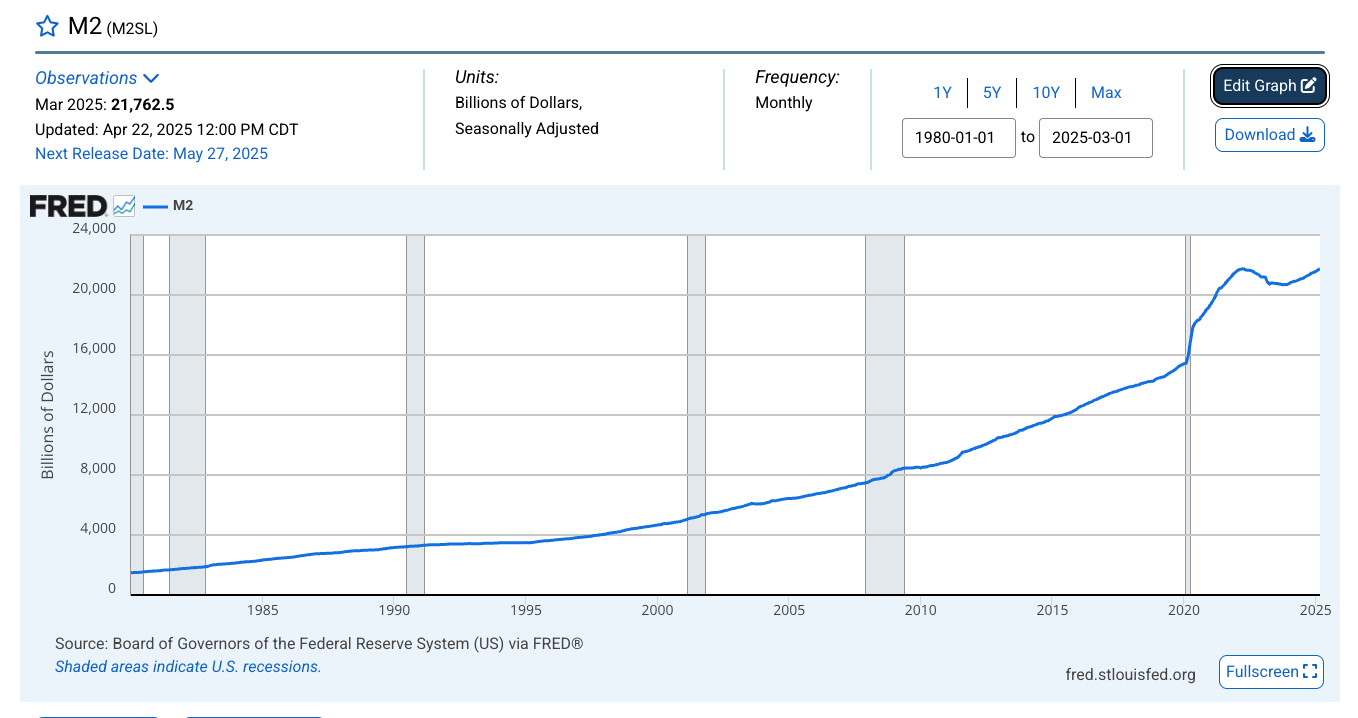
Task: Click the small line chart icon next to FRED
Action: [124, 206]
